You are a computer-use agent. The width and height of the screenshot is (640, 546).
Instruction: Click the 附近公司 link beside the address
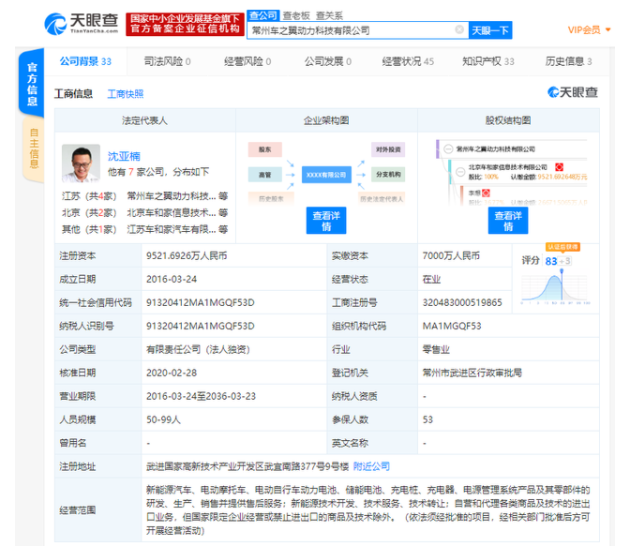coord(372,466)
